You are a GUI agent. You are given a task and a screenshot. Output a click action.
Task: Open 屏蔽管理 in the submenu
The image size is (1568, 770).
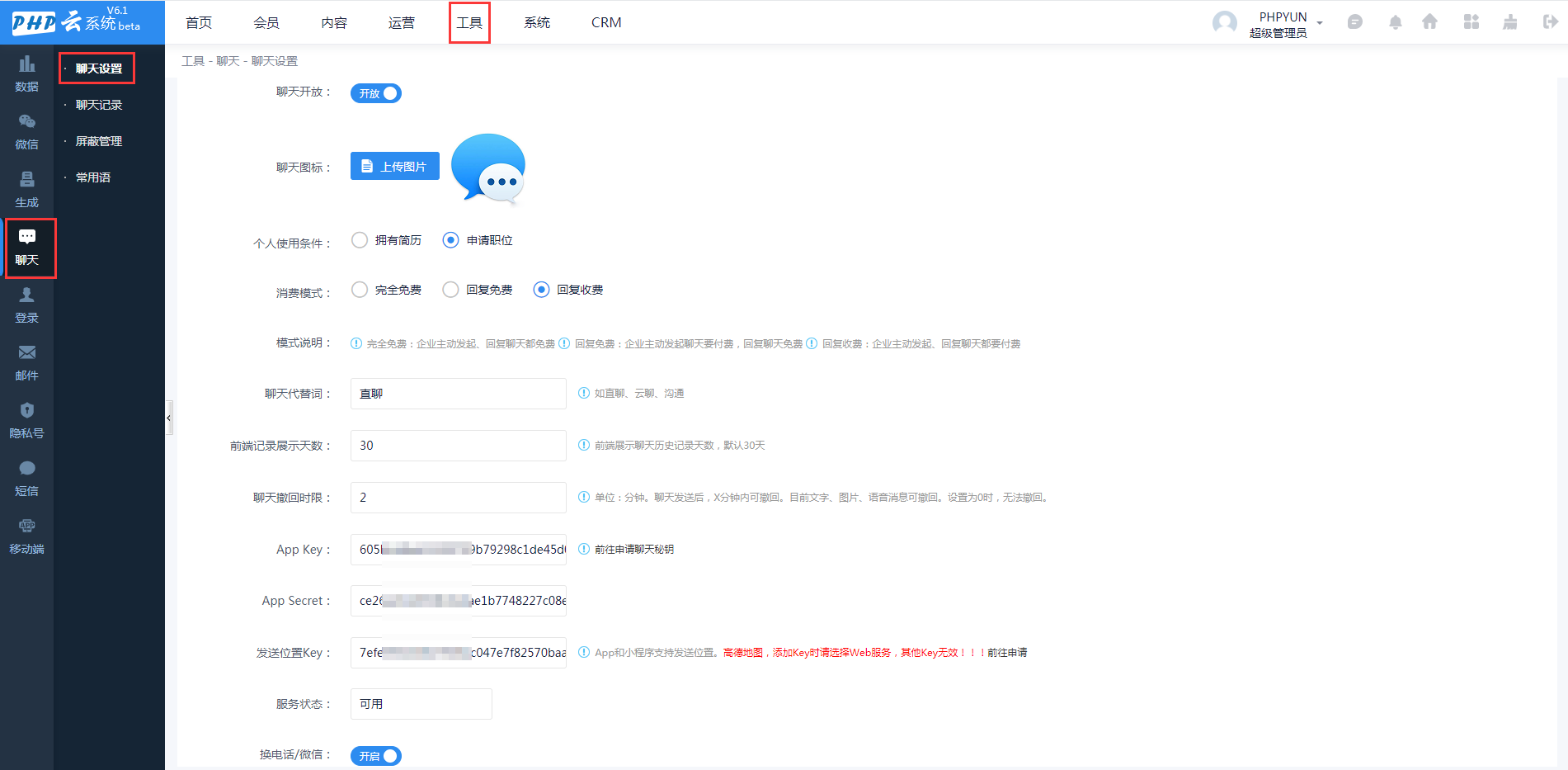tap(99, 141)
